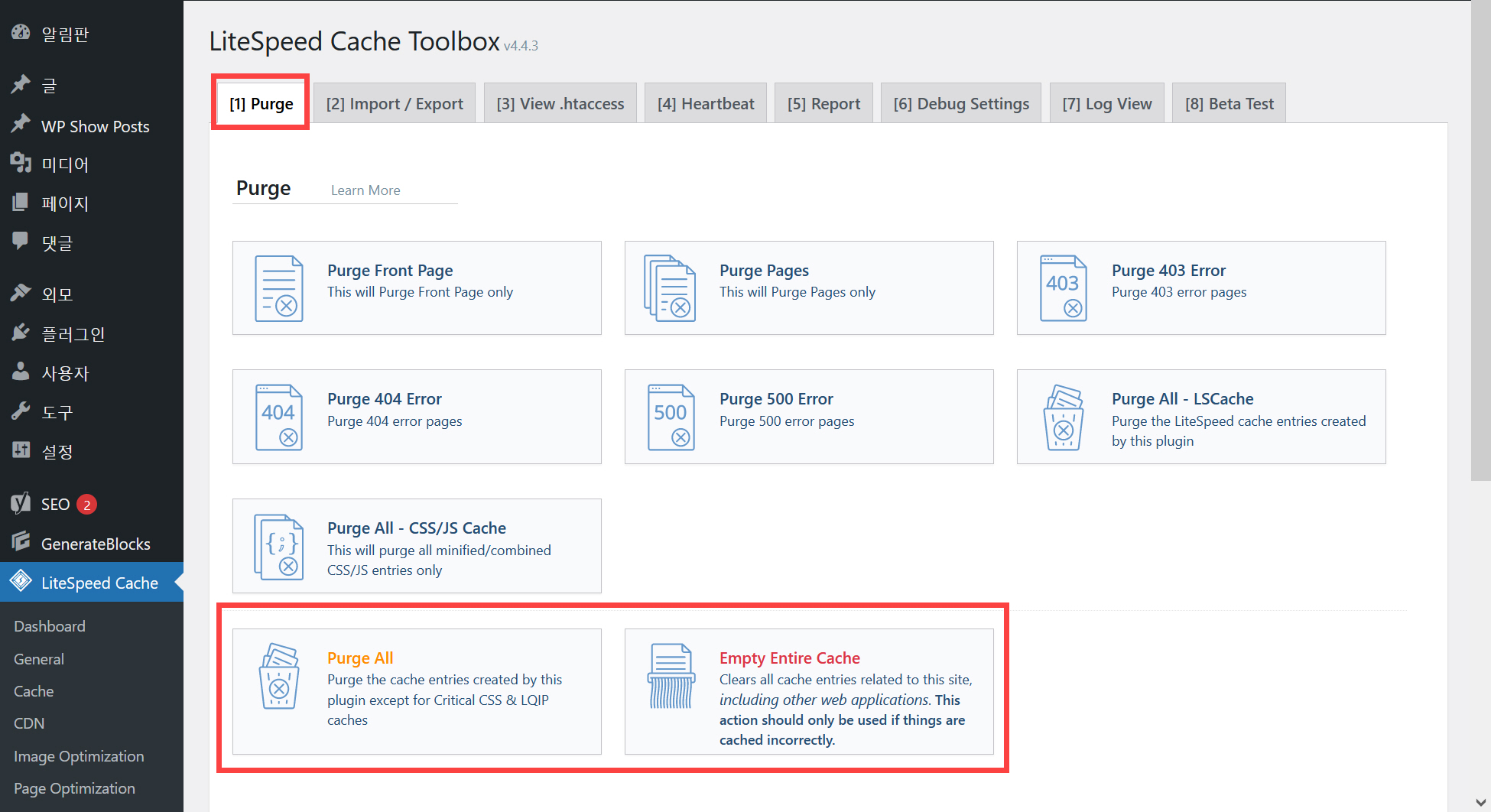Open the General submenu item
The height and width of the screenshot is (812, 1491).
click(x=39, y=659)
